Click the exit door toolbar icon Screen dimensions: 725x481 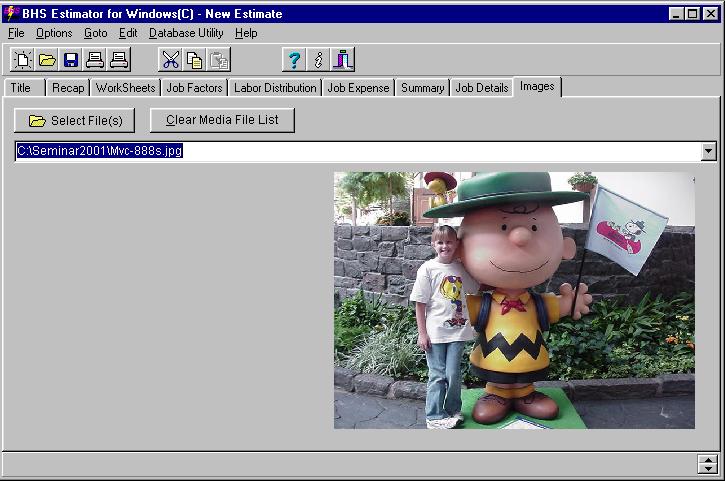tap(343, 60)
